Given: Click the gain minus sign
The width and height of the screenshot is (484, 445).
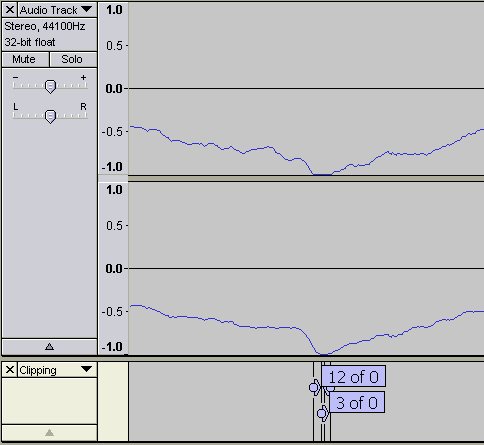Looking at the screenshot, I should tap(16, 77).
